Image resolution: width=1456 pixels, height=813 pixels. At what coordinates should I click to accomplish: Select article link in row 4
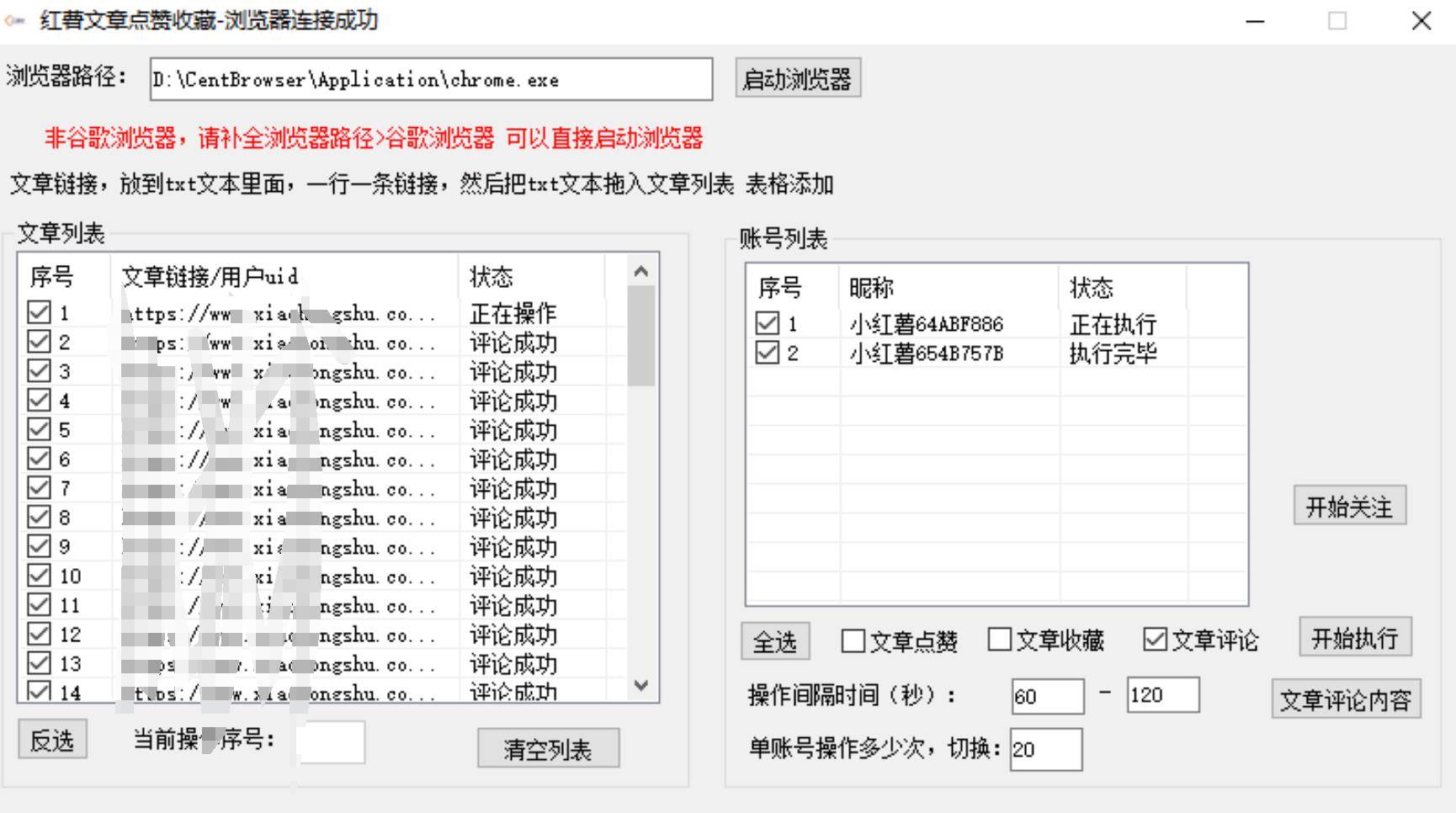point(279,401)
